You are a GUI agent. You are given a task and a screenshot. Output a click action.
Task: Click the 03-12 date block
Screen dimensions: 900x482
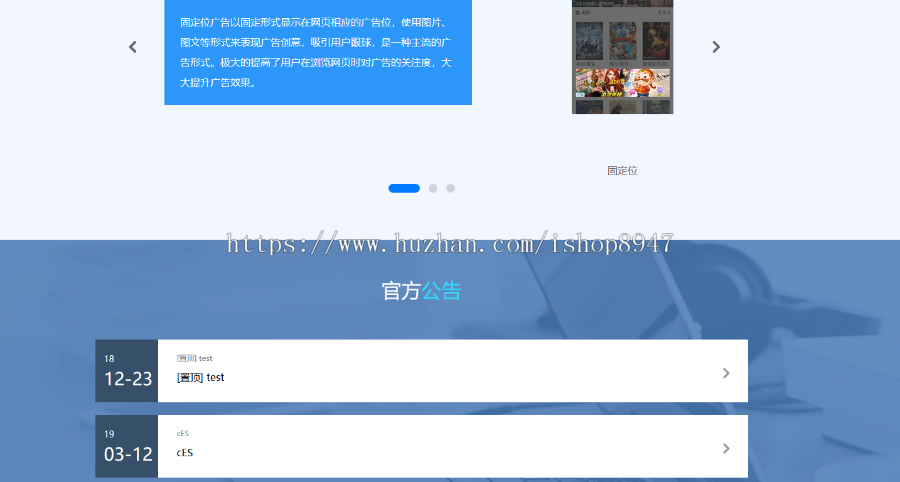click(126, 446)
